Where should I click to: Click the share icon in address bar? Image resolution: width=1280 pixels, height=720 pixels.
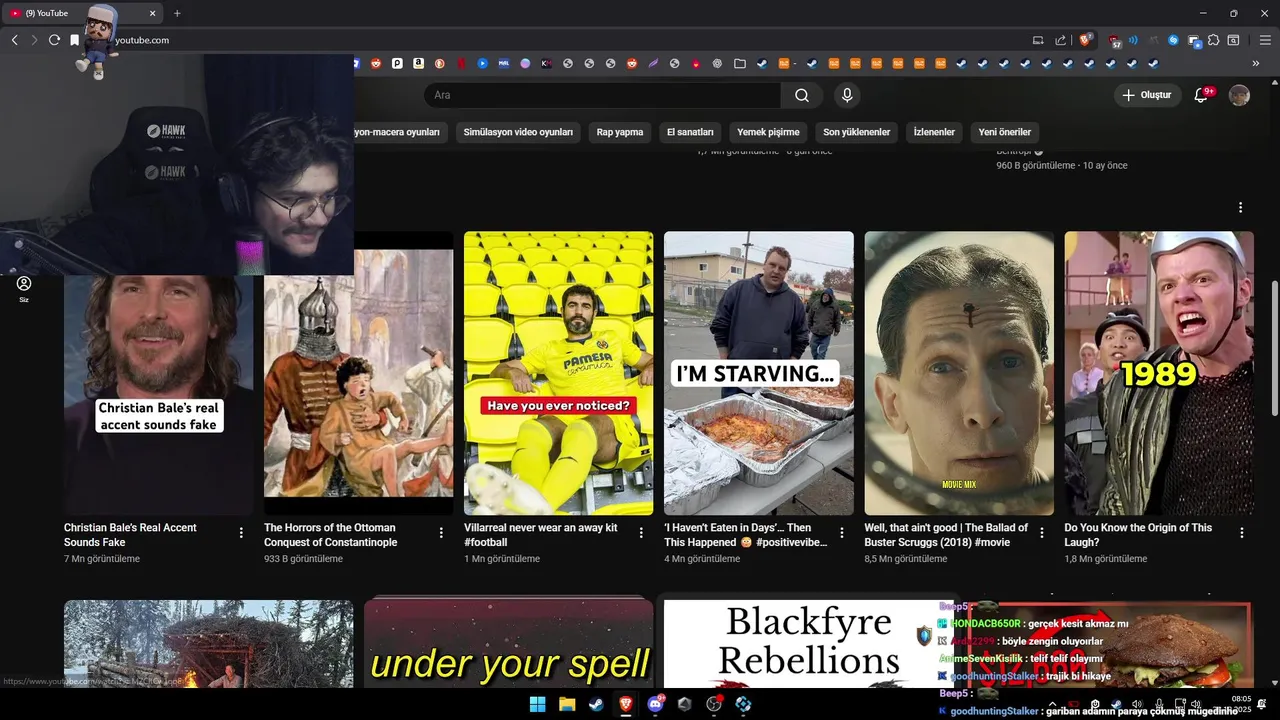[1061, 40]
